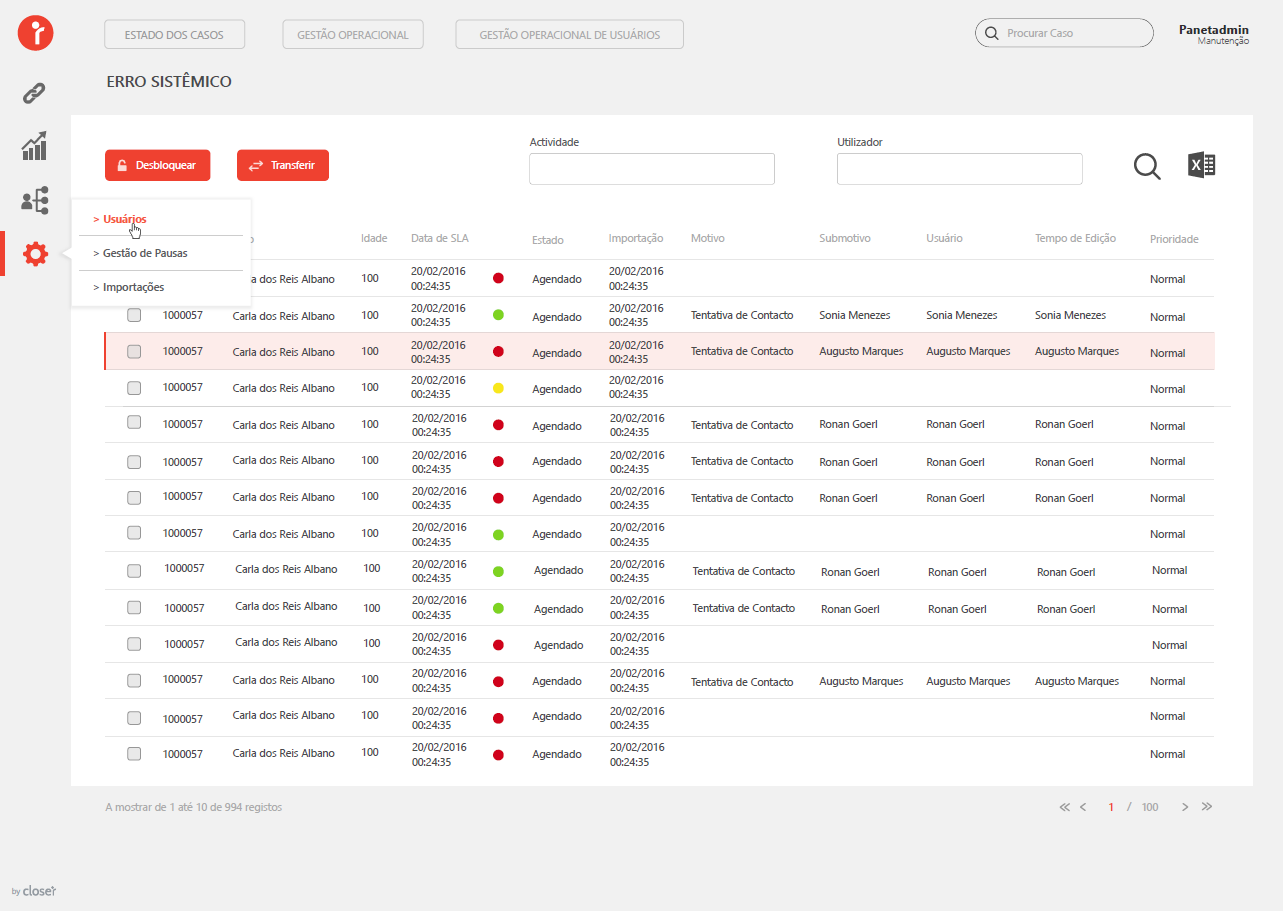1283x911 pixels.
Task: Sort by the Motivo column header
Action: tap(708, 238)
